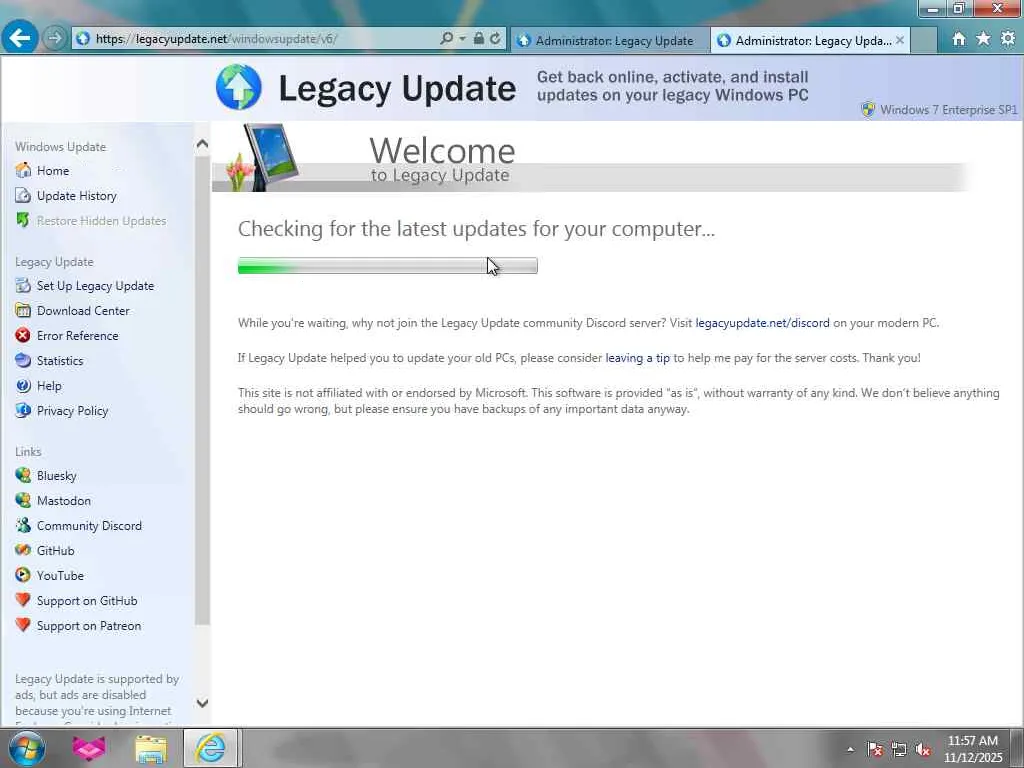Click the refresh icon in address bar
1024x768 pixels.
pyautogui.click(x=496, y=39)
